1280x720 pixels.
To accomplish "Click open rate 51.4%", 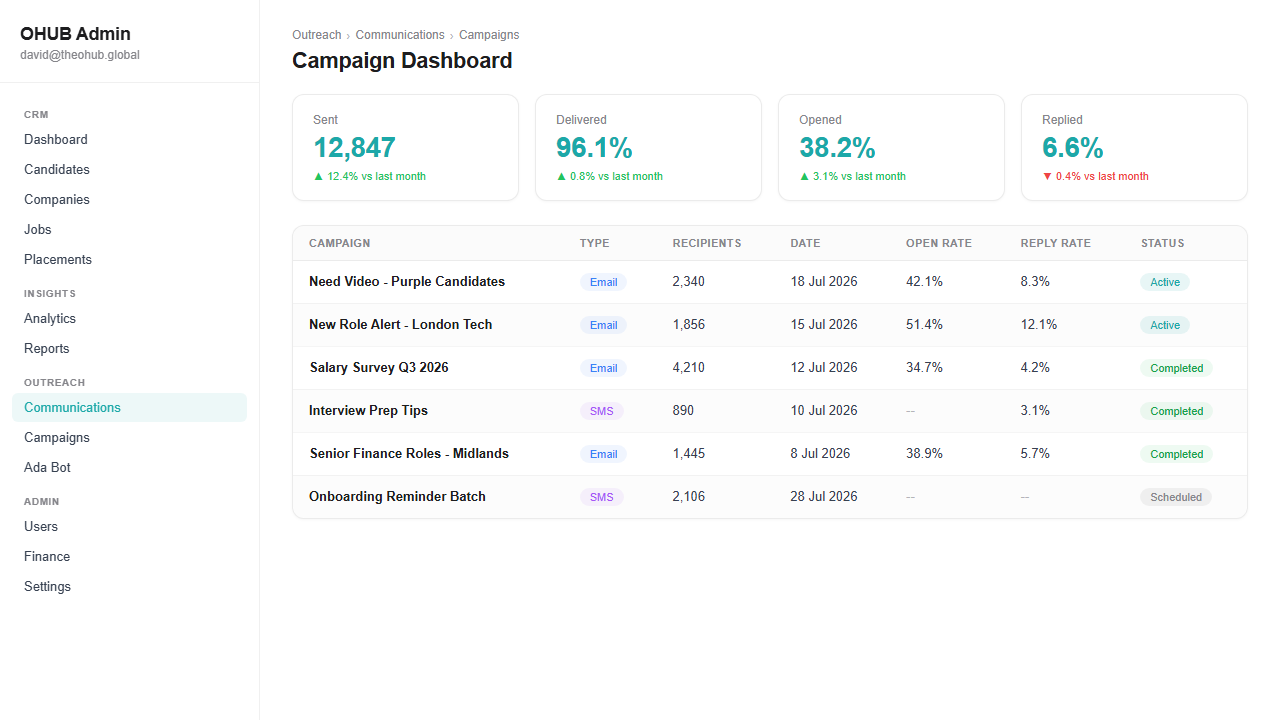I will click(x=924, y=325).
